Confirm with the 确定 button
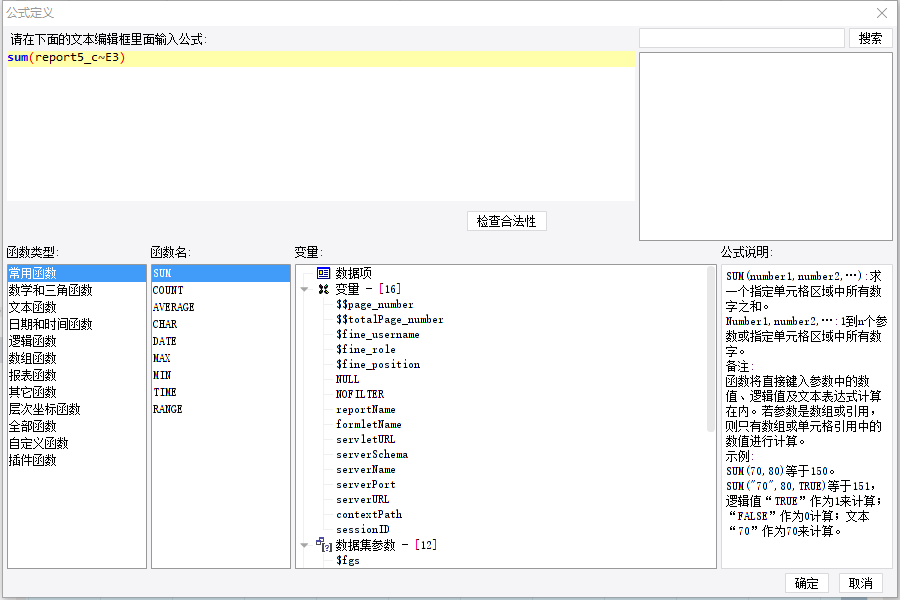Viewport: 900px width, 600px height. point(806,583)
